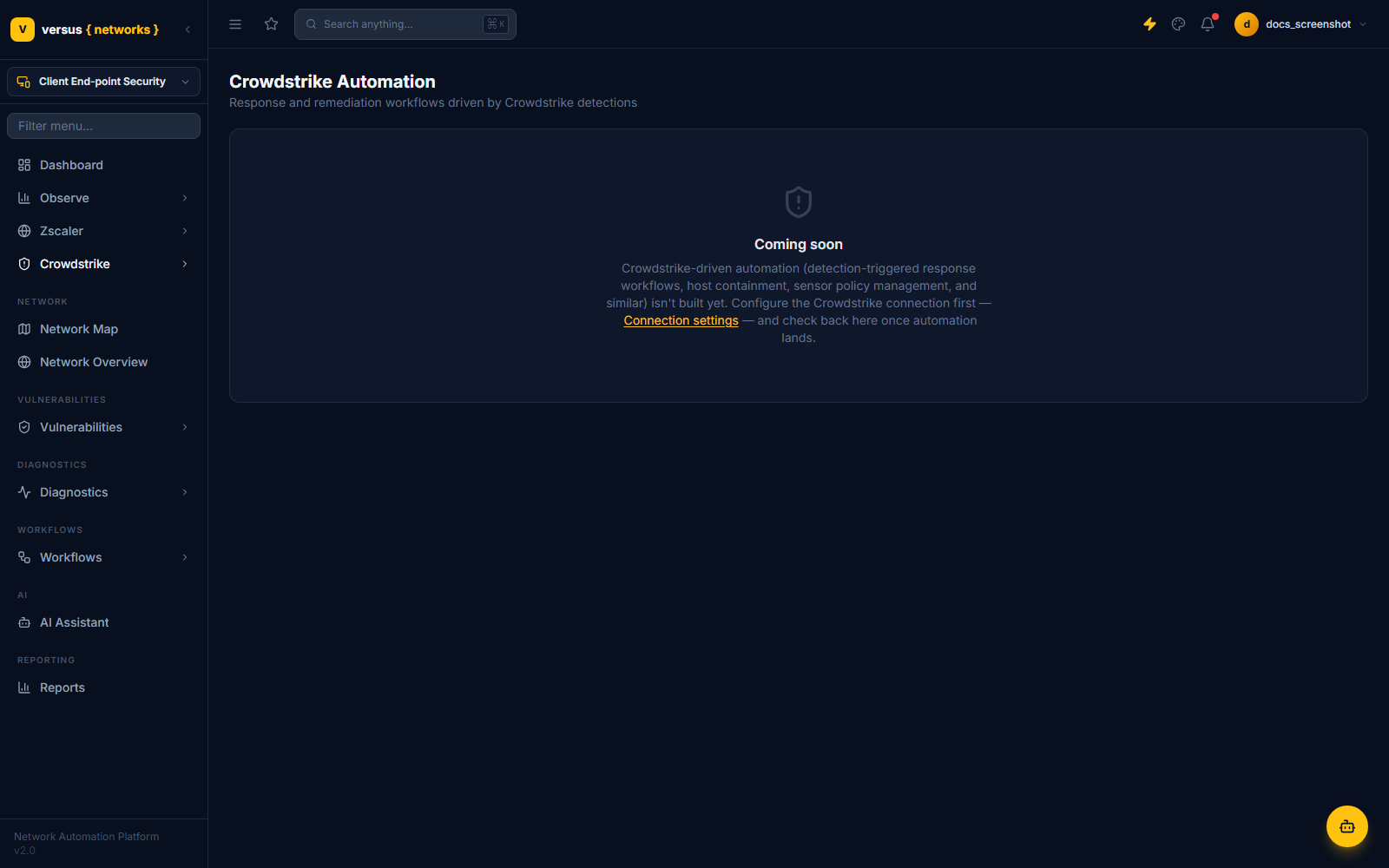Click the docs_screenshot user avatar
The image size is (1389, 868).
tap(1247, 24)
